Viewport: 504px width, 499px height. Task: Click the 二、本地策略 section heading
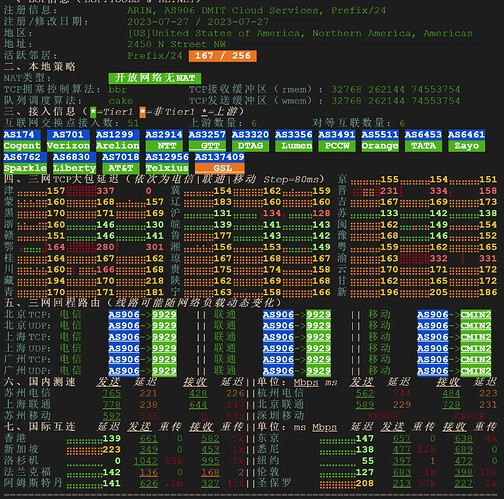[40, 67]
